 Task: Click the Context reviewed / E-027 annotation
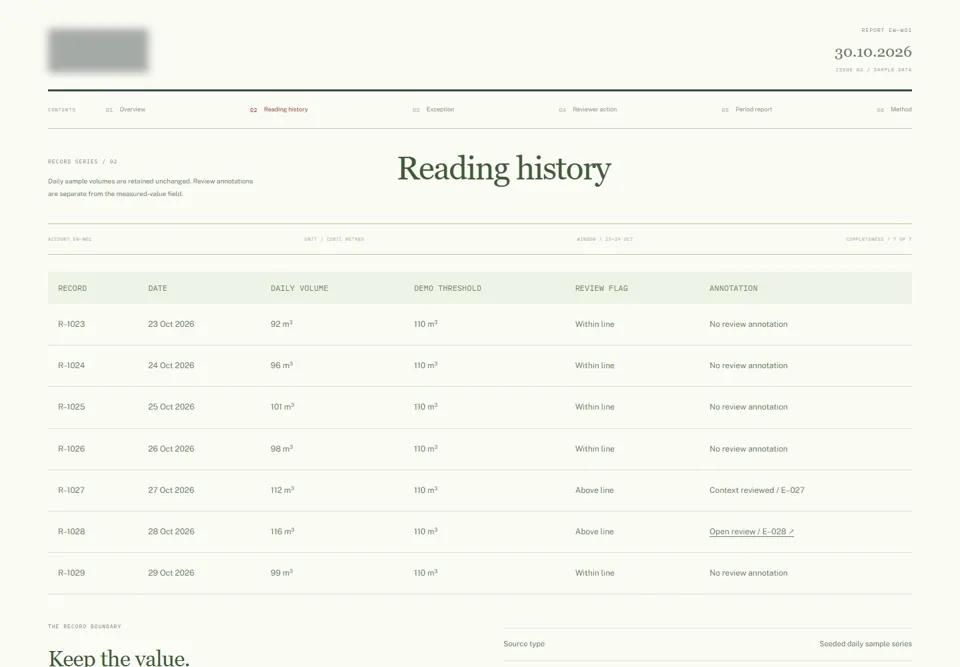757,490
